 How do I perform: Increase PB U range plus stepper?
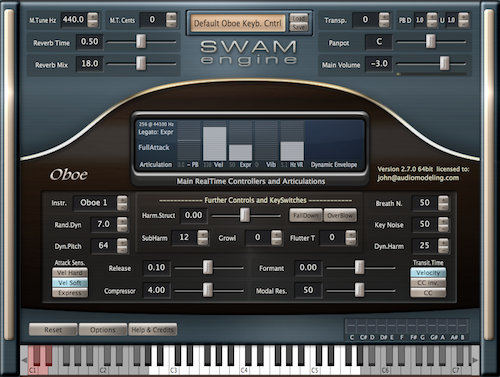(x=463, y=16)
